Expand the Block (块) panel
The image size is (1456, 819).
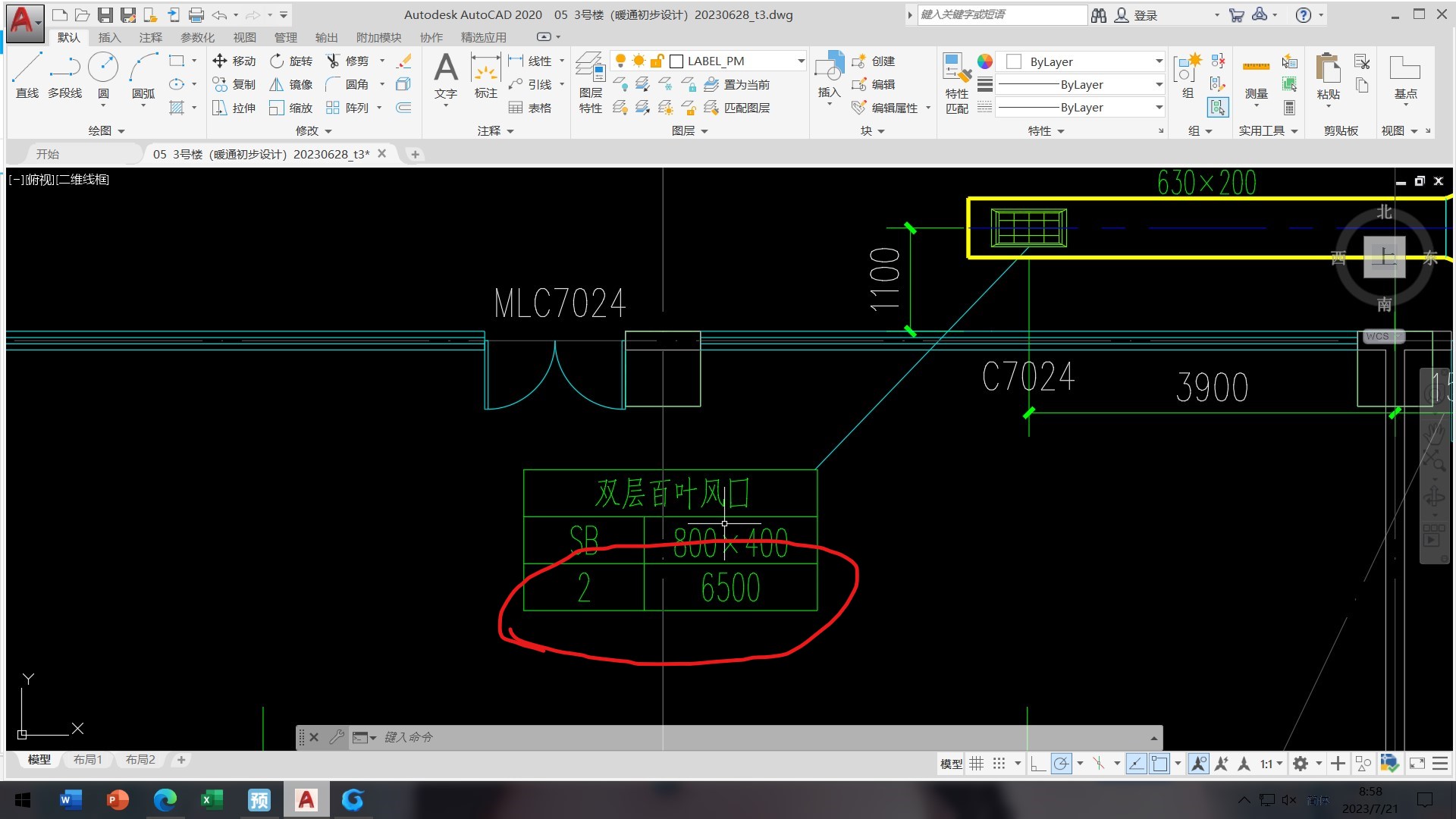[872, 130]
